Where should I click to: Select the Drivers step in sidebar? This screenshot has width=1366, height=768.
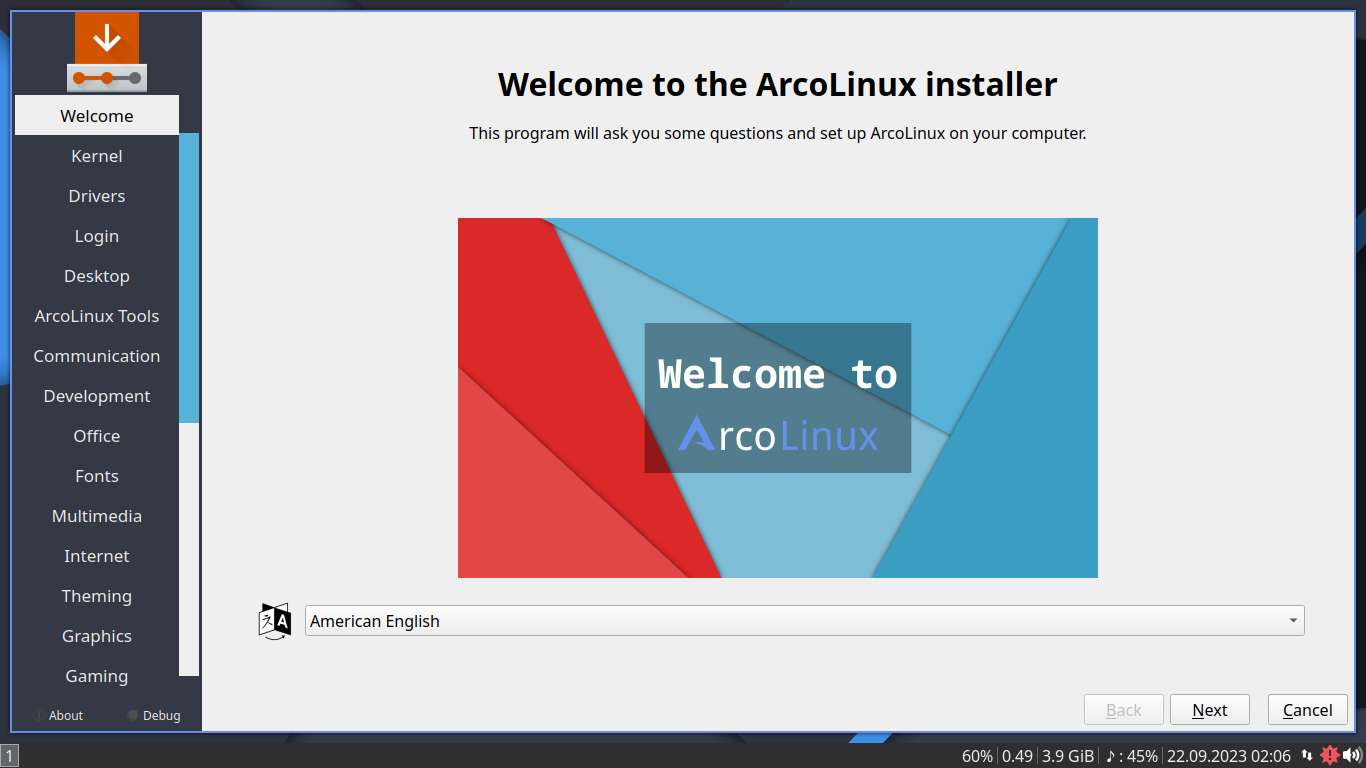pyautogui.click(x=97, y=196)
